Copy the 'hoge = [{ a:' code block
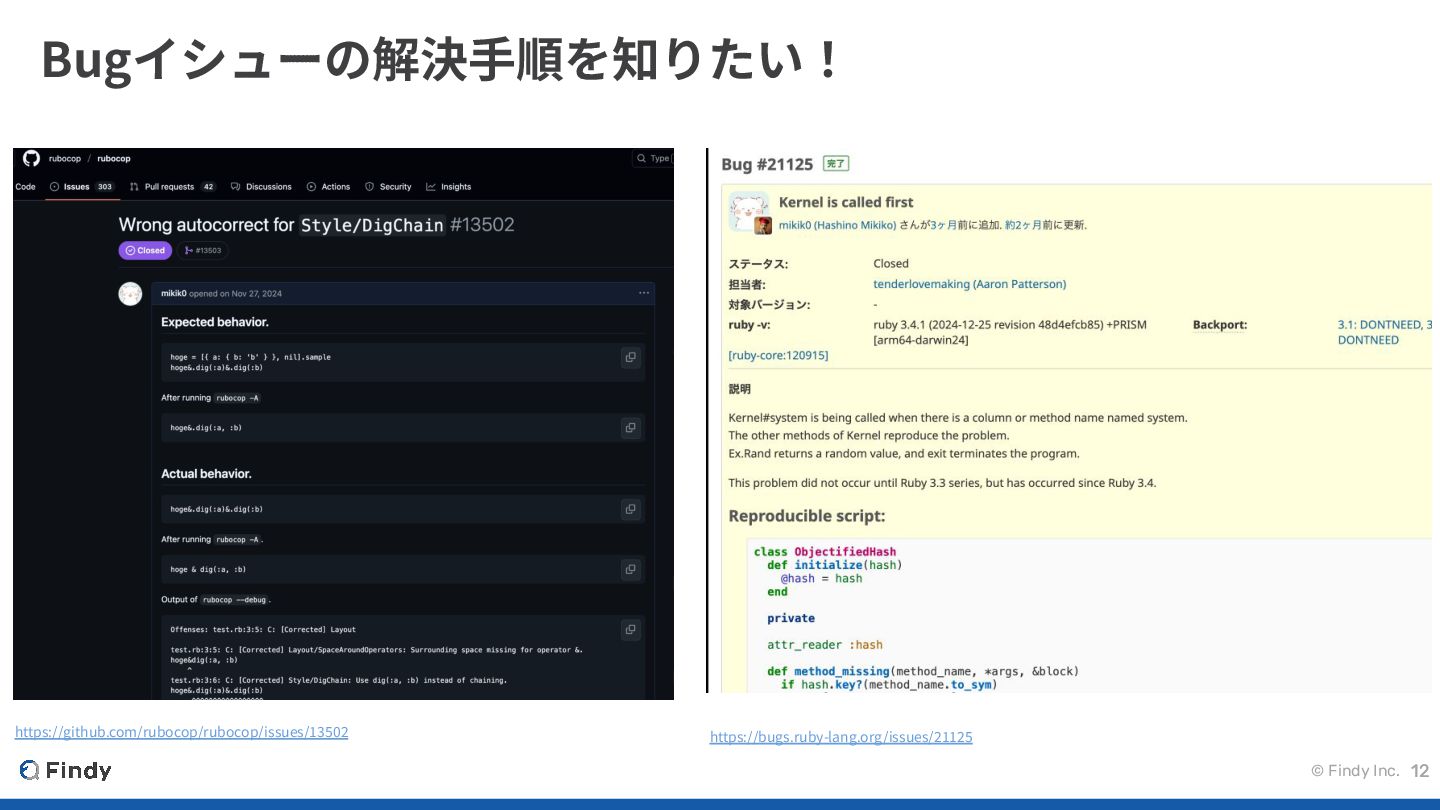The width and height of the screenshot is (1440, 810). tap(630, 357)
